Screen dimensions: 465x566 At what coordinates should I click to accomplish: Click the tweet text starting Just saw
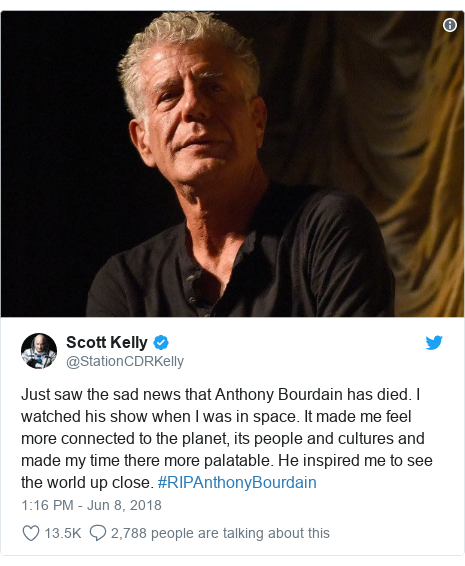coord(227,438)
